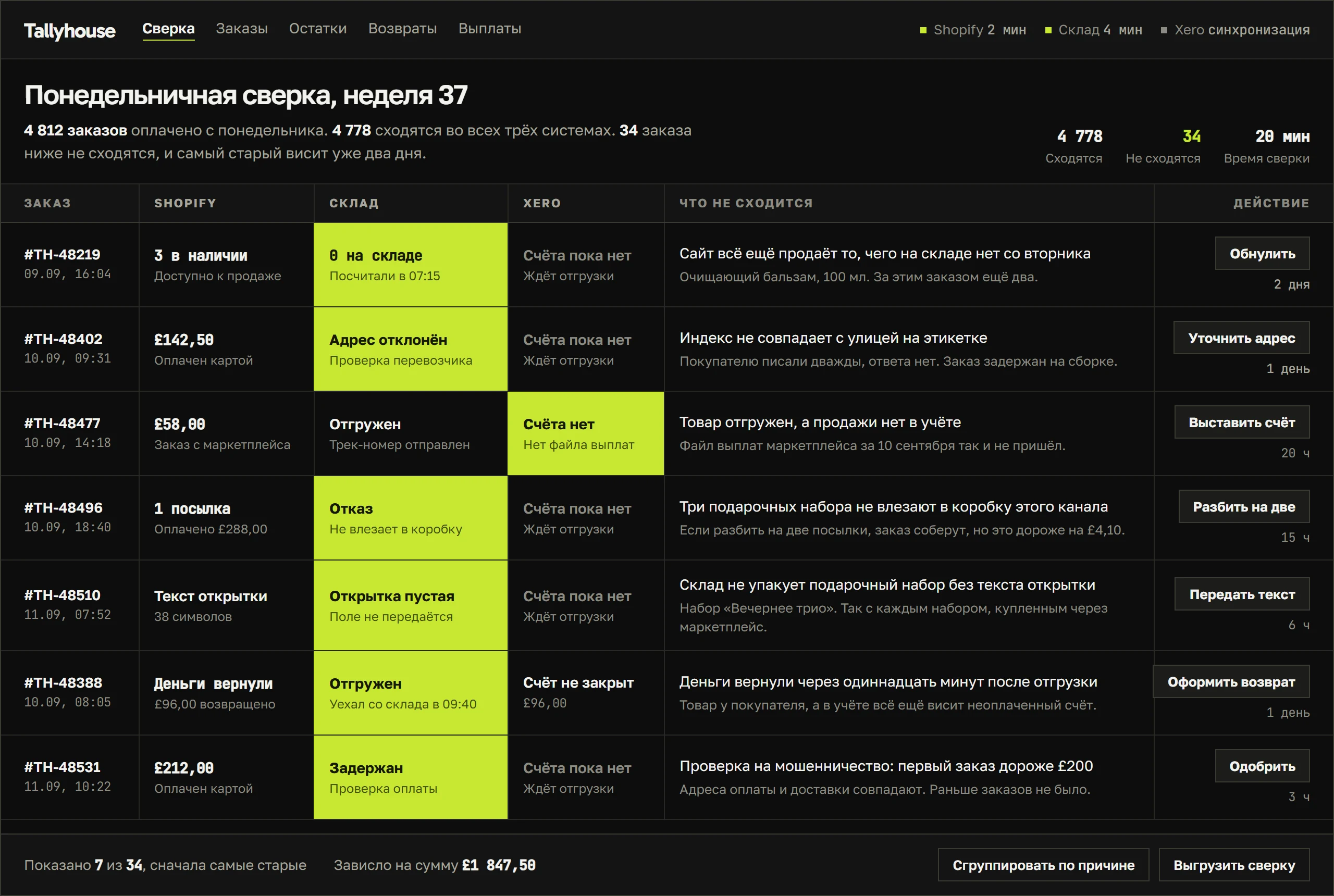1334x896 pixels.
Task: Open the Tallyhouse logo home link
Action: click(x=69, y=30)
